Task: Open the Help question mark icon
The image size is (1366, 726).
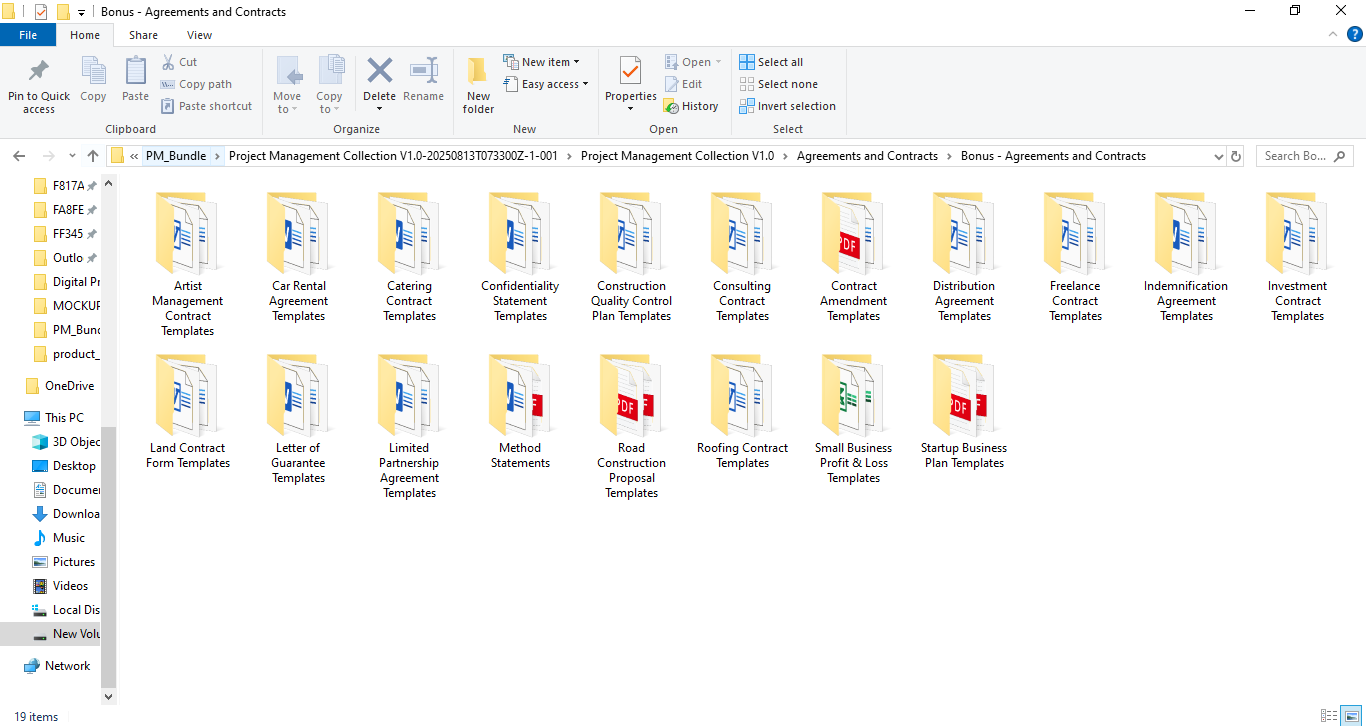Action: click(1355, 34)
